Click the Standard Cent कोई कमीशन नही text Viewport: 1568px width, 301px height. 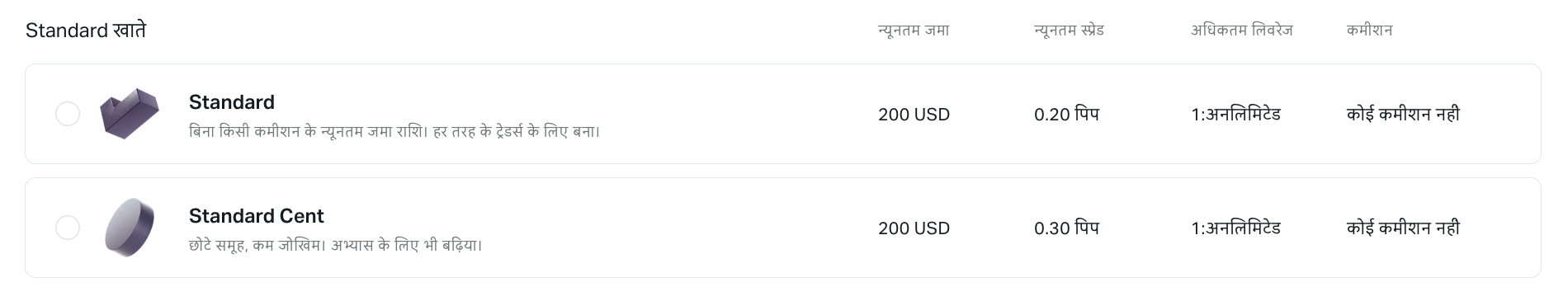(x=1404, y=228)
